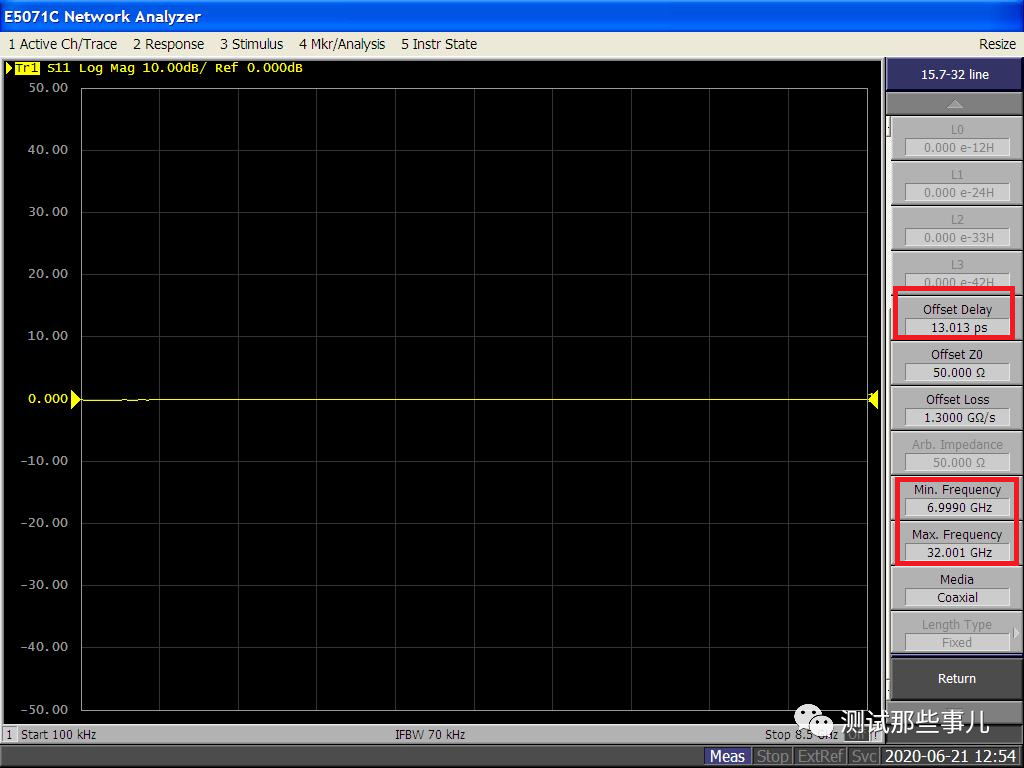Edit the Min. Frequency value

957,507
